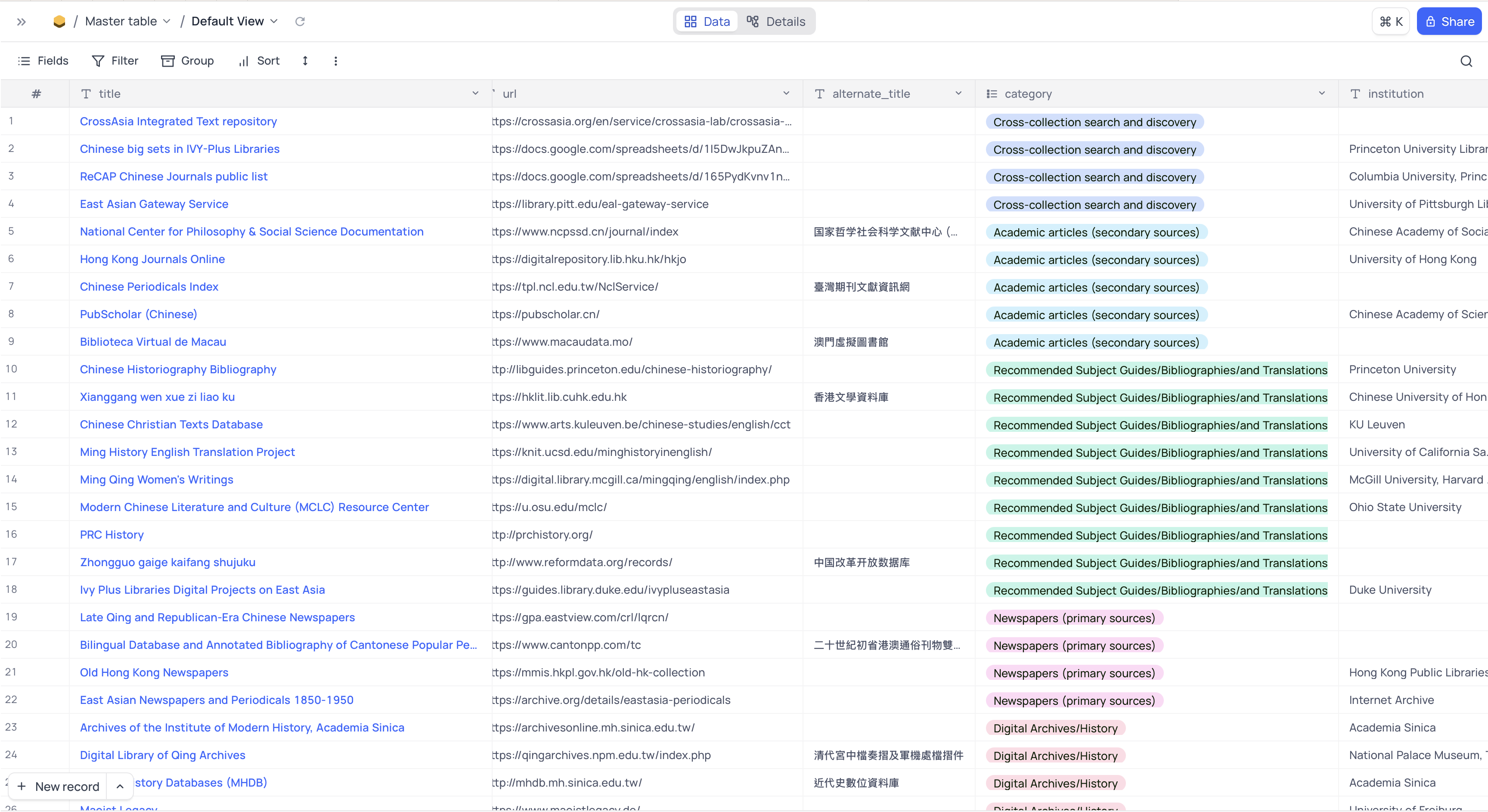Open Hong Kong Journals Online link
The height and width of the screenshot is (812, 1488).
pyautogui.click(x=152, y=259)
